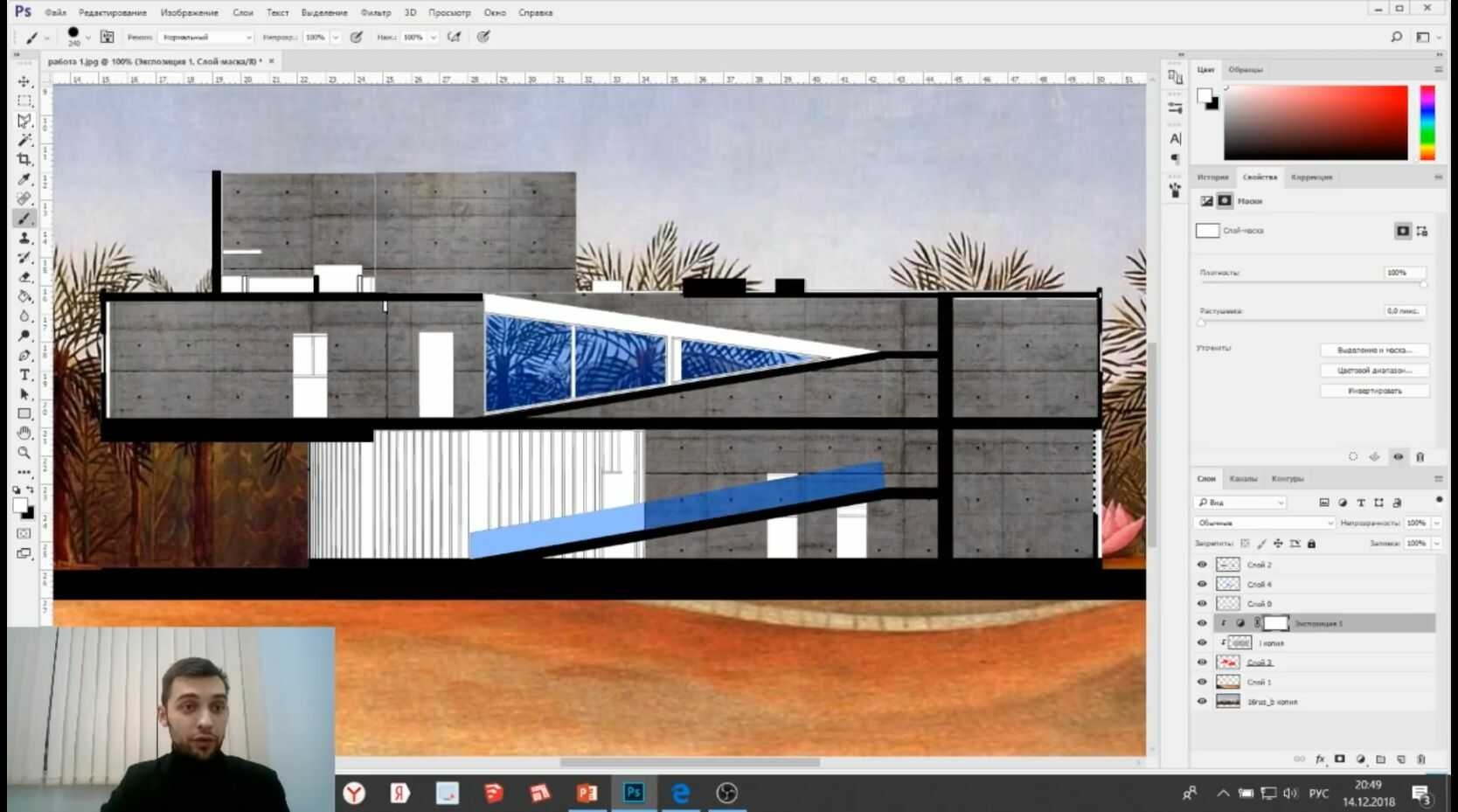
Task: Hide the Слой 2 layer
Action: click(x=1202, y=565)
